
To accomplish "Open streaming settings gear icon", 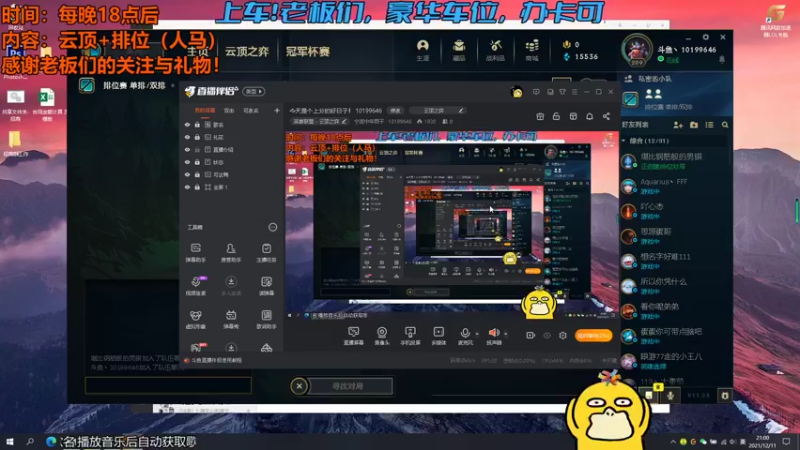I will 563,335.
